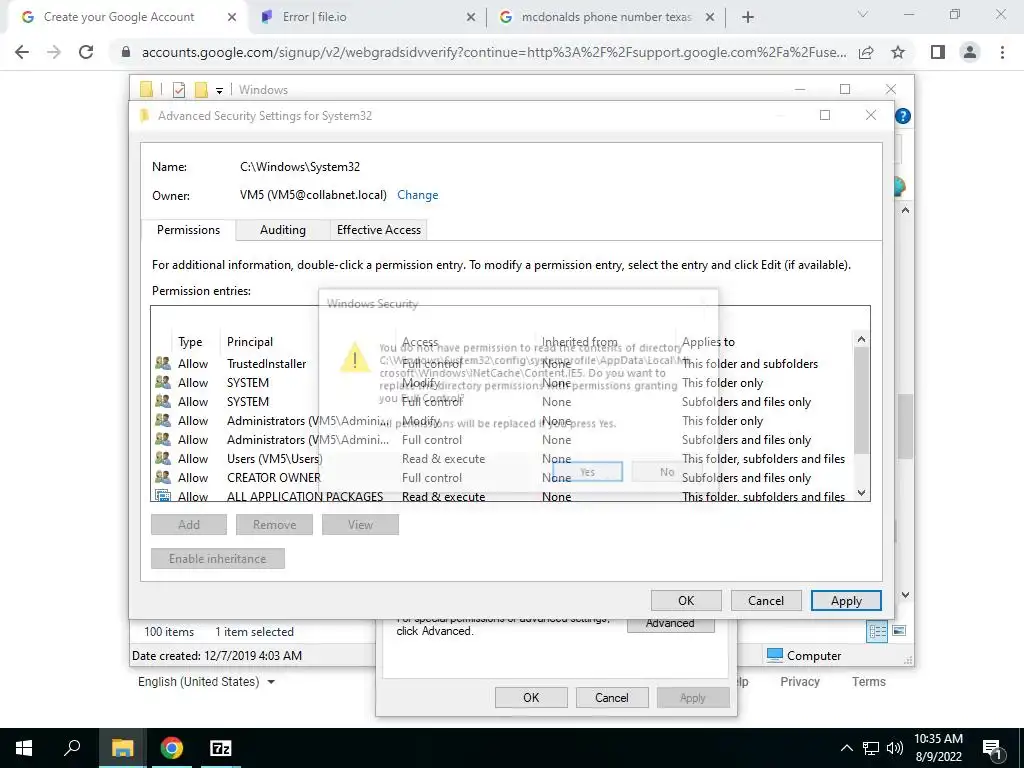1024x768 pixels.
Task: Switch Explorer to details view
Action: [x=877, y=631]
